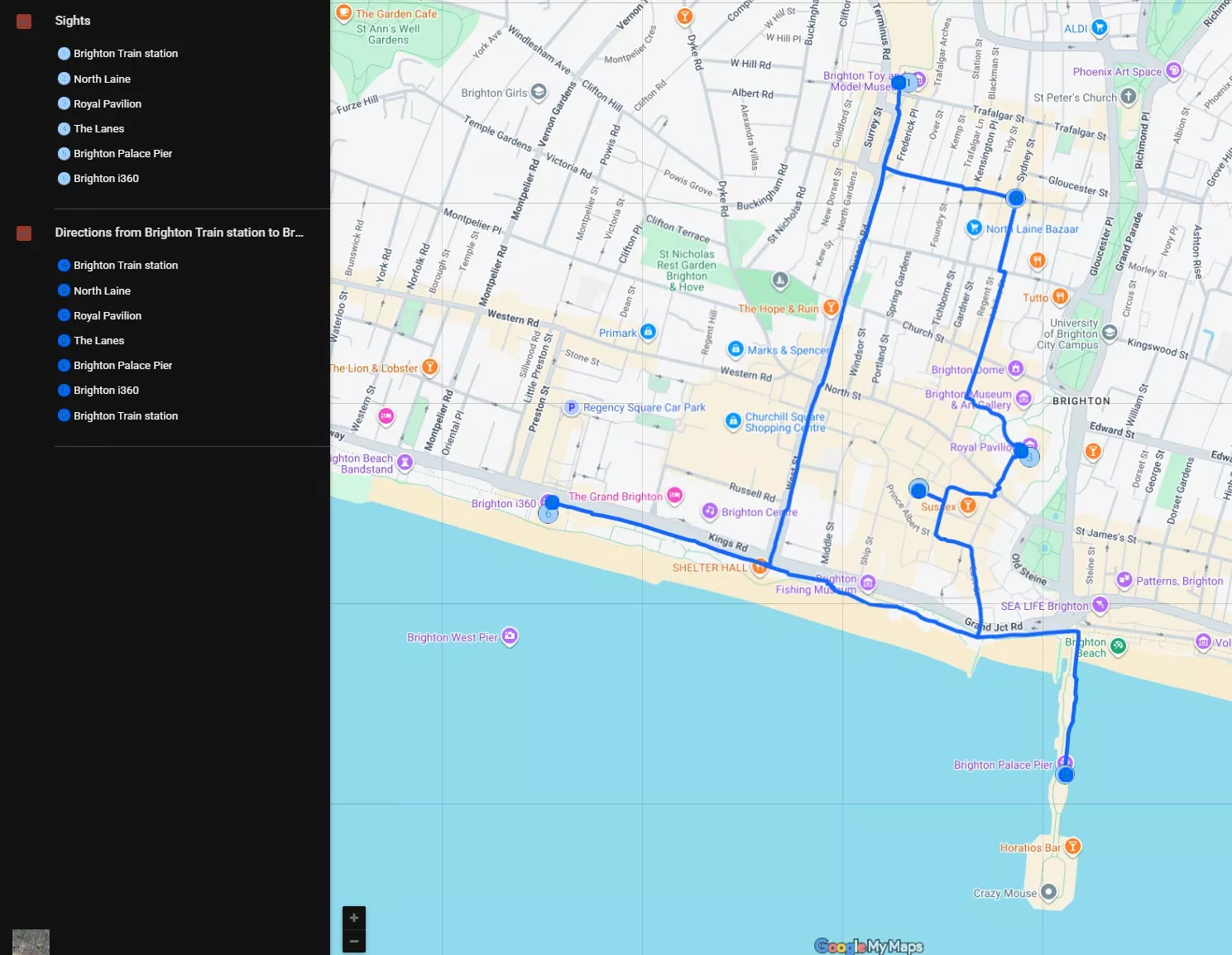Image resolution: width=1232 pixels, height=955 pixels.
Task: Click the SEA LIFE Brighton icon
Action: point(1100,605)
